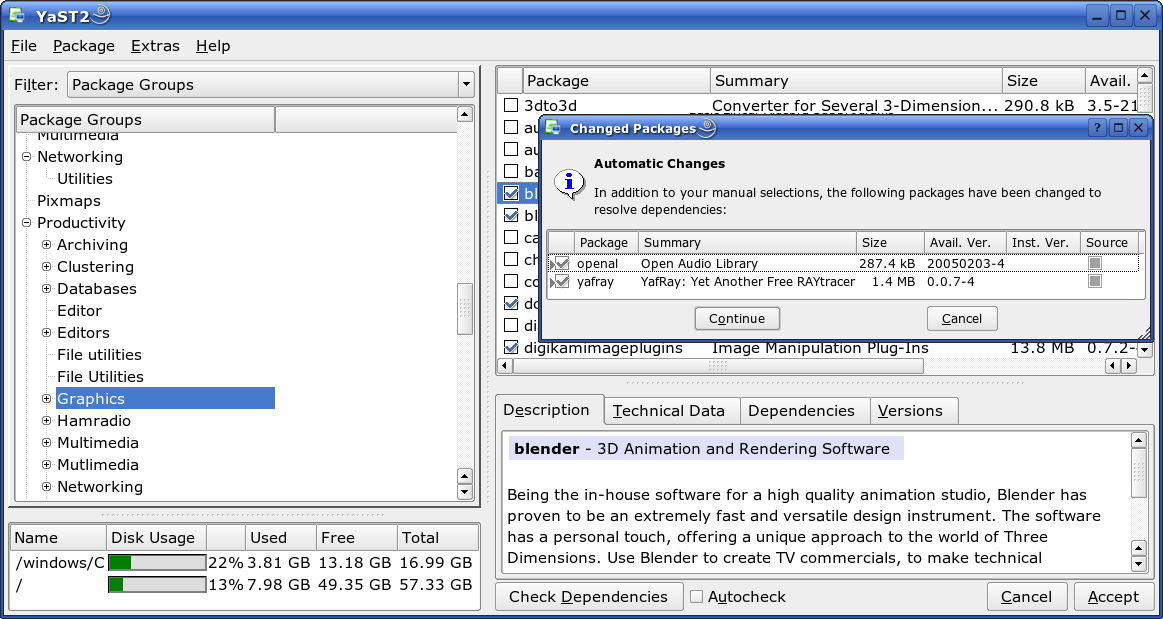
Task: Click the Disk Usage column header
Action: [x=157, y=537]
